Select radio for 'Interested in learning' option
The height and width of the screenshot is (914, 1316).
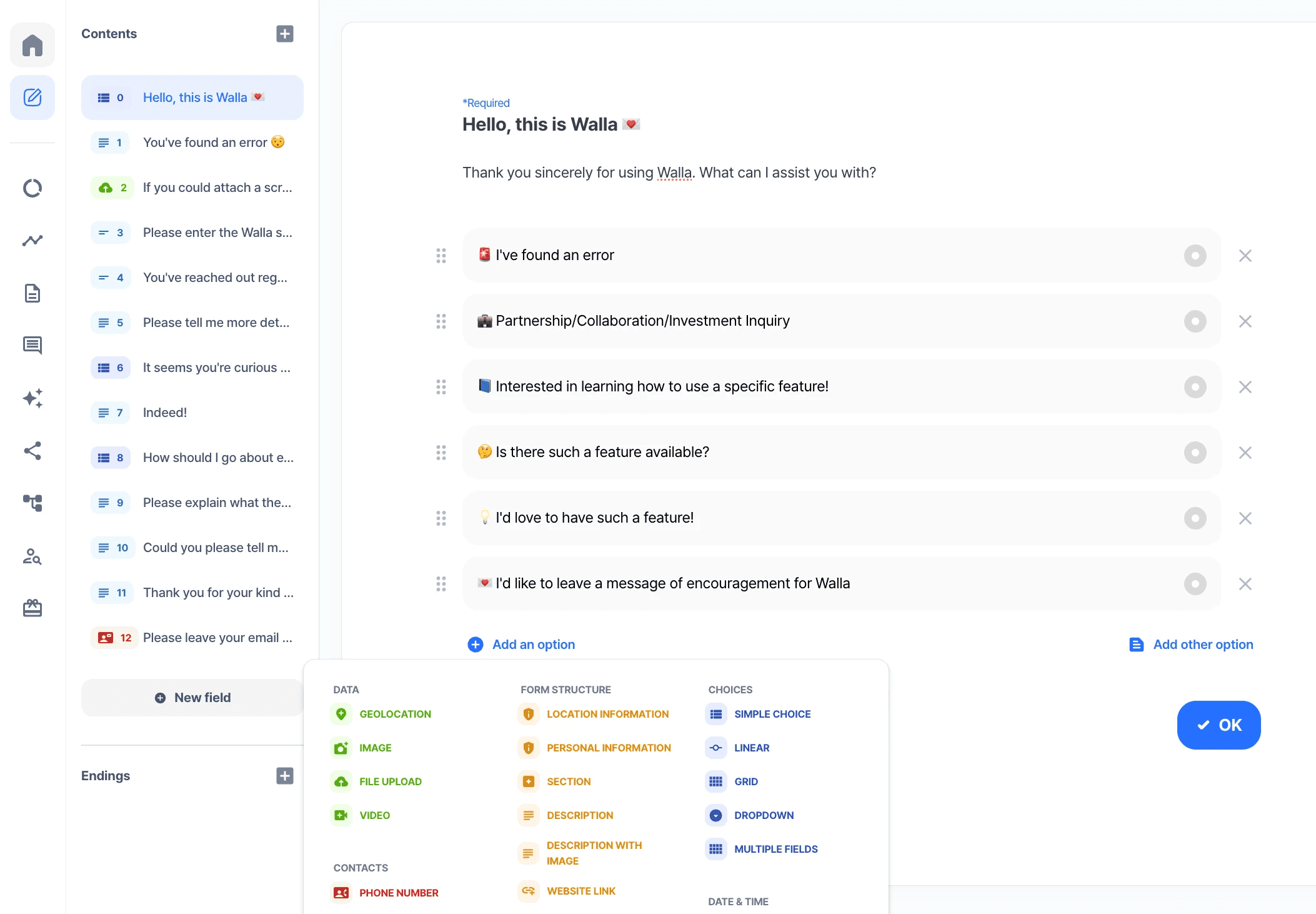click(x=1195, y=387)
